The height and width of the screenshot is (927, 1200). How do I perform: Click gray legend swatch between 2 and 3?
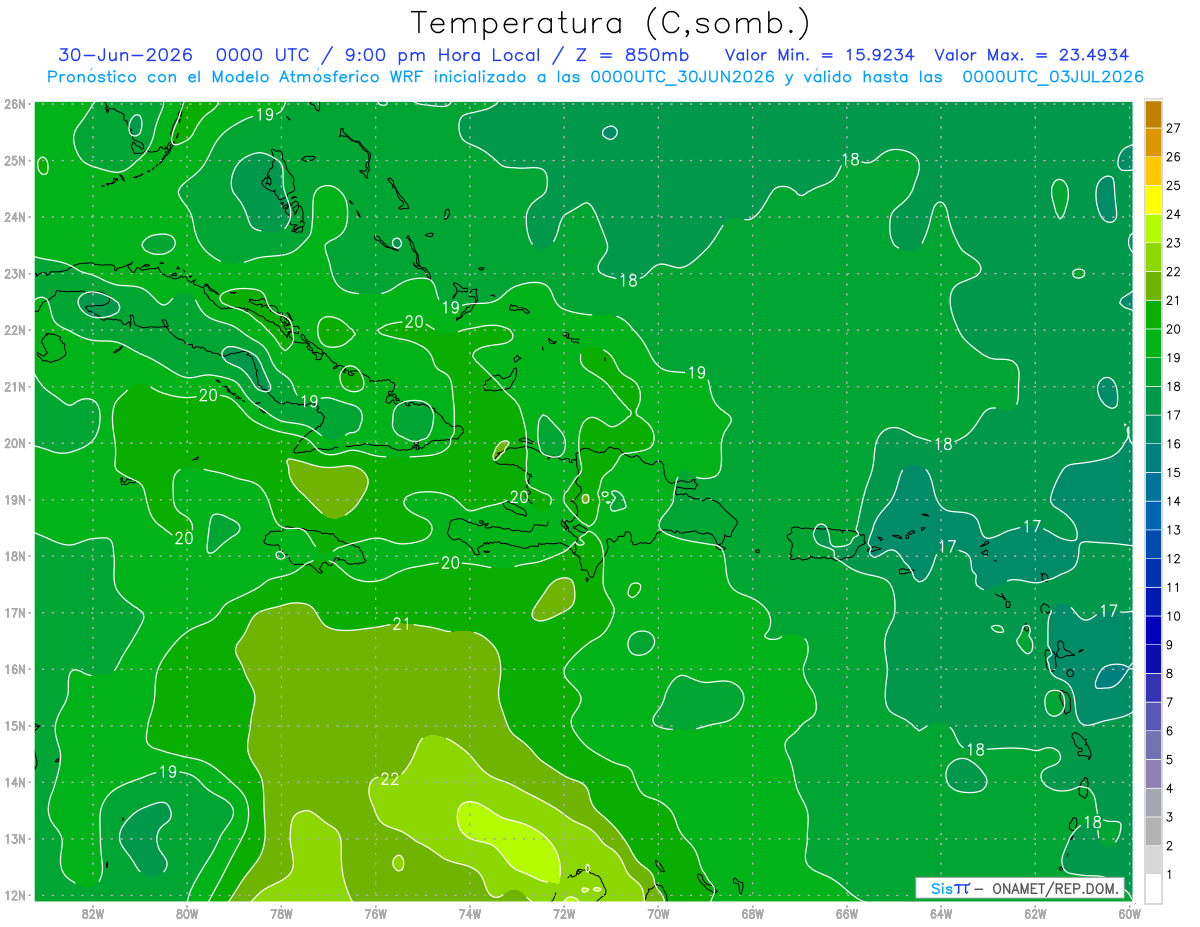1153,831
